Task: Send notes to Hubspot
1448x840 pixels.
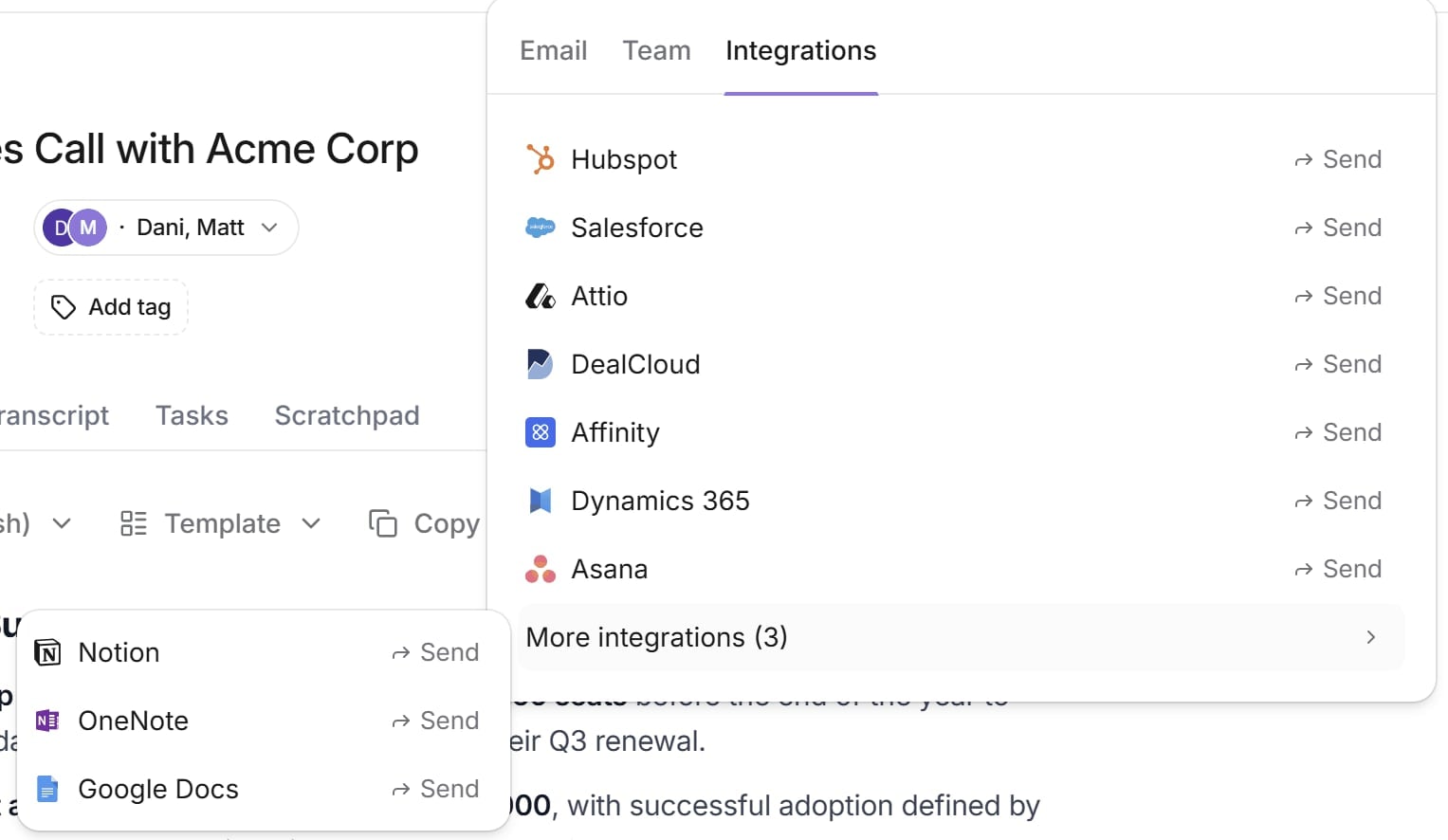Action: click(x=1338, y=159)
